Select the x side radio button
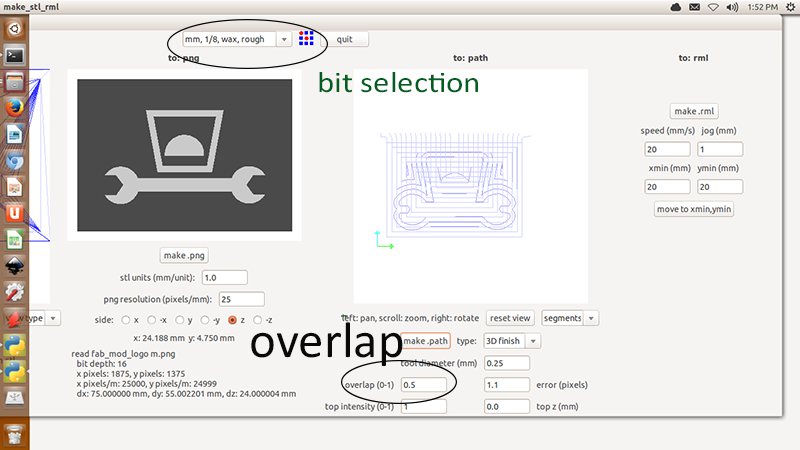800x450 pixels. (x=126, y=320)
